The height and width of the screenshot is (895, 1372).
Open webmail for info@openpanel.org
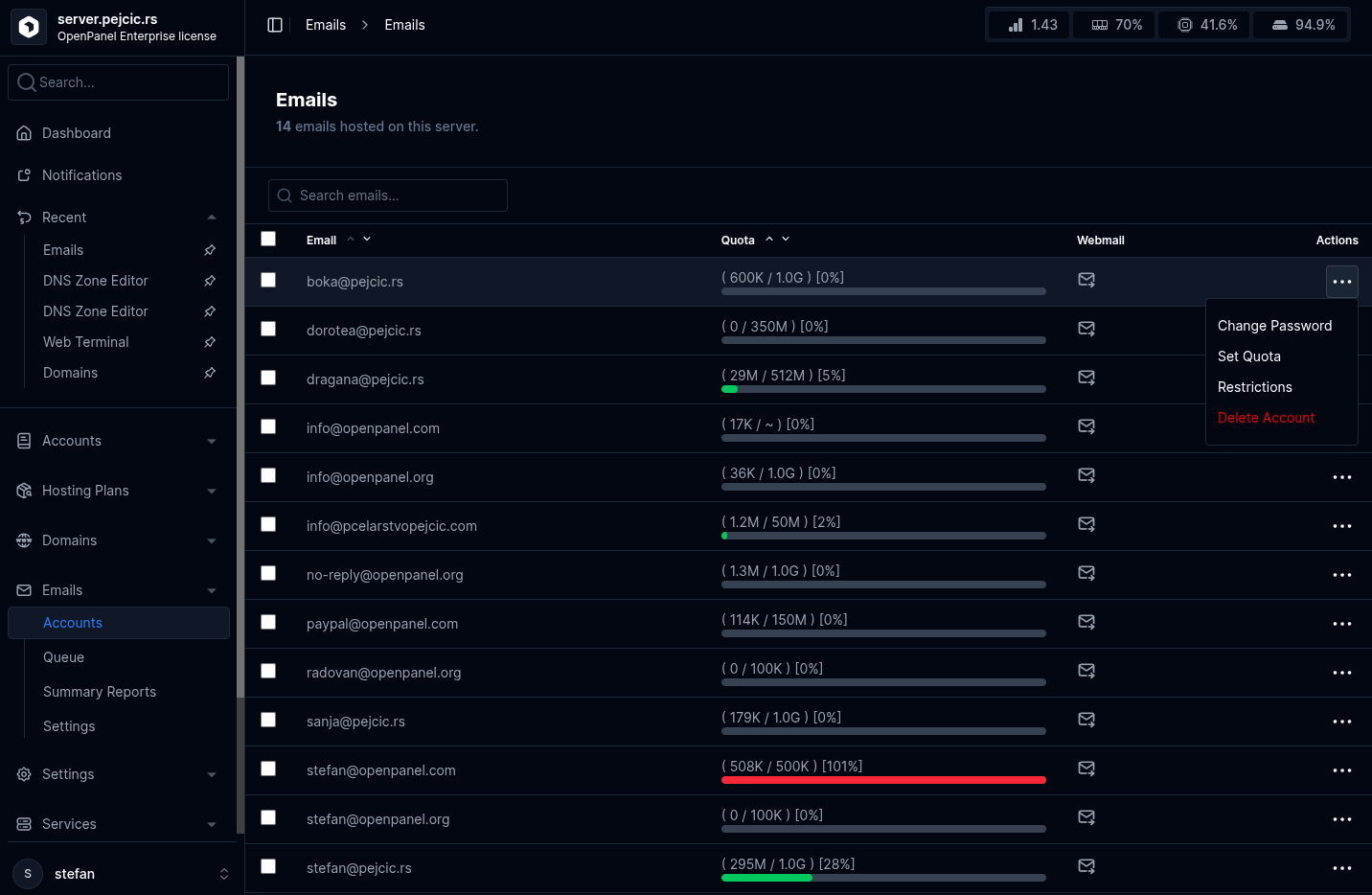tap(1086, 475)
